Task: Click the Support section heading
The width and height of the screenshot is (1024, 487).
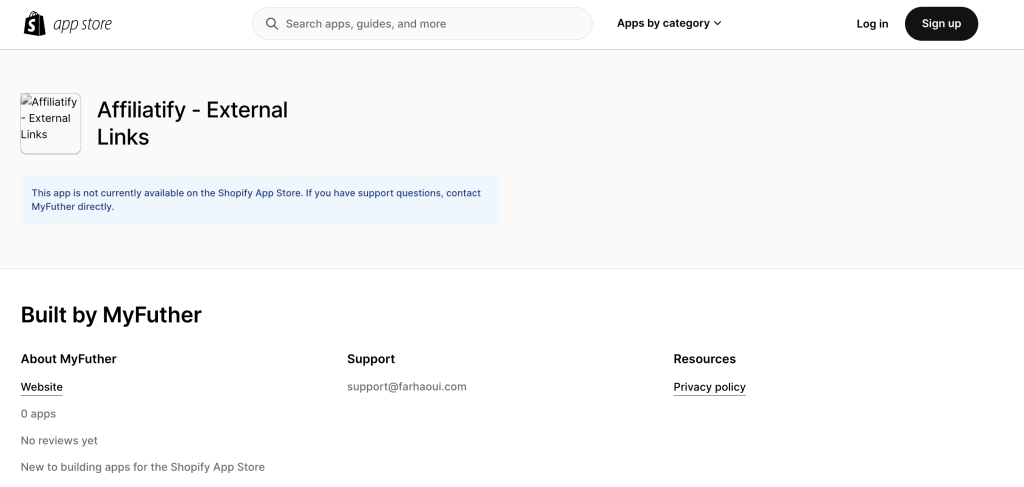Action: click(370, 359)
